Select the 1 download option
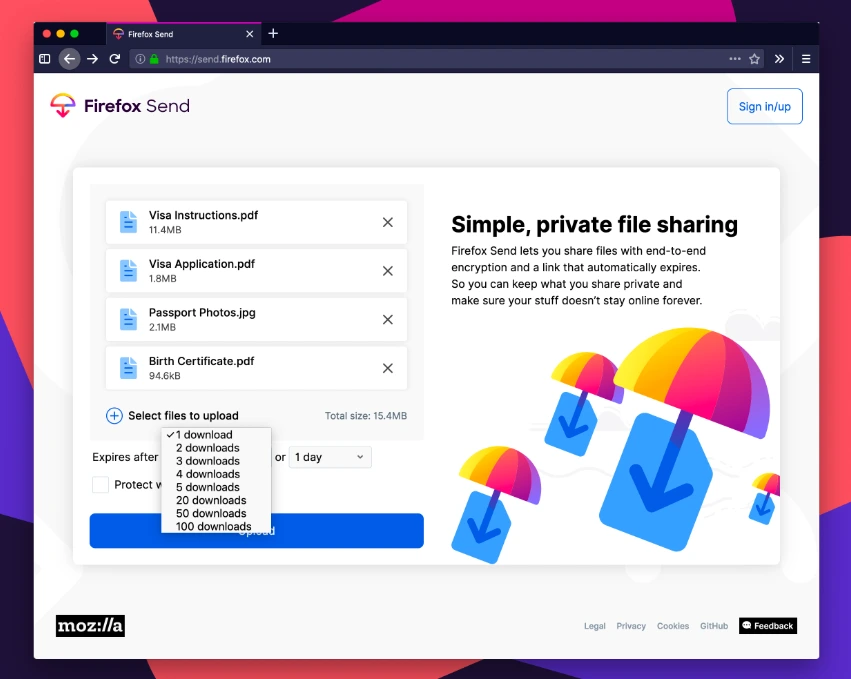This screenshot has width=851, height=679. click(216, 435)
